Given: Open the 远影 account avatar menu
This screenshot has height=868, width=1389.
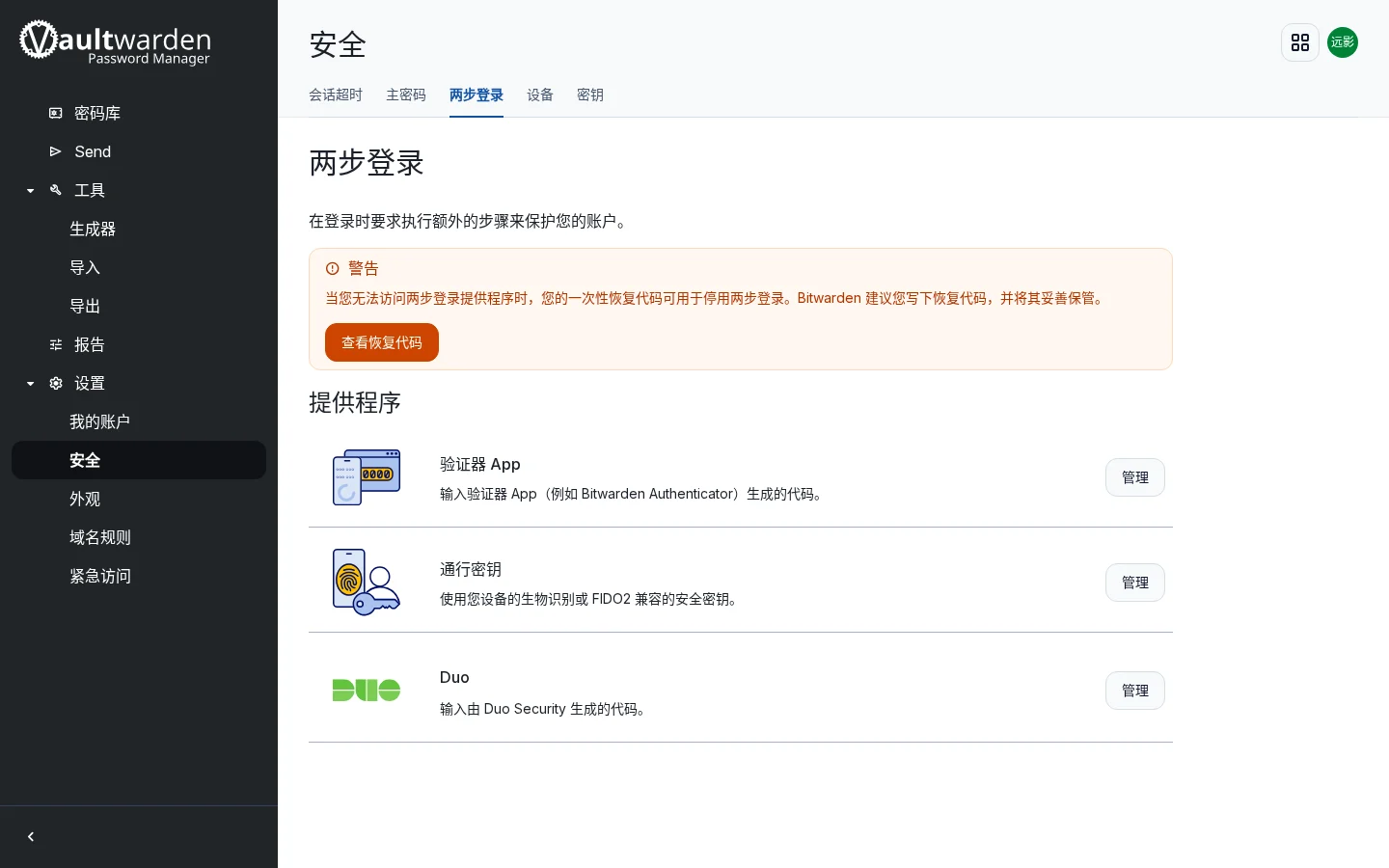Looking at the screenshot, I should click(x=1343, y=42).
